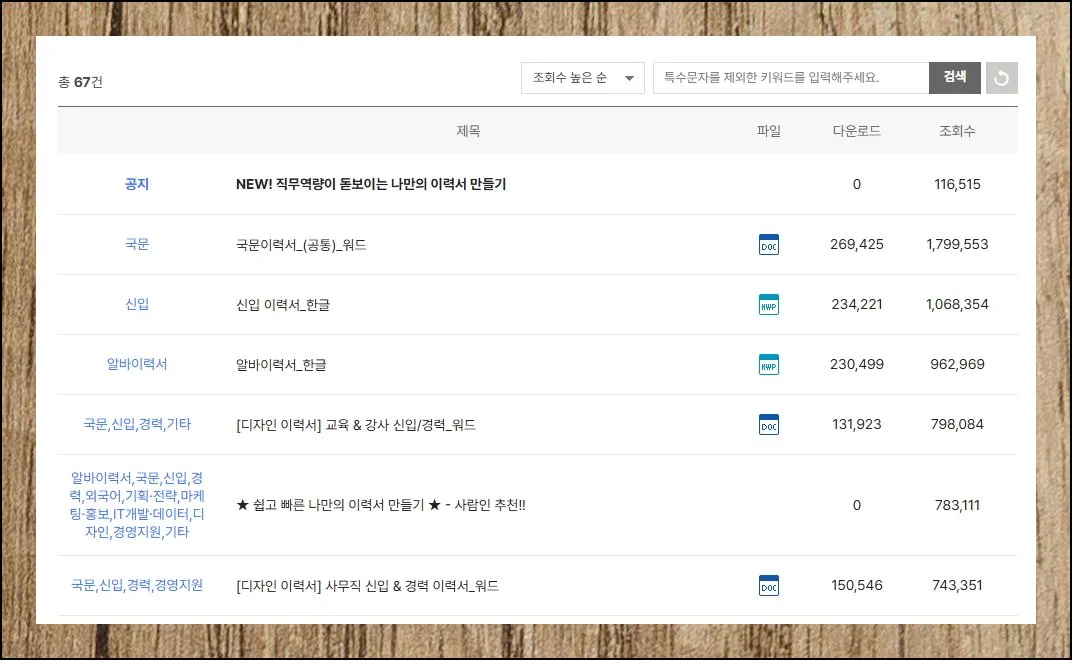Screen dimensions: 1072x660
Task: Open the ★ 쉽고 빠른 나만의 이력서 만들기 post
Action: (x=381, y=505)
